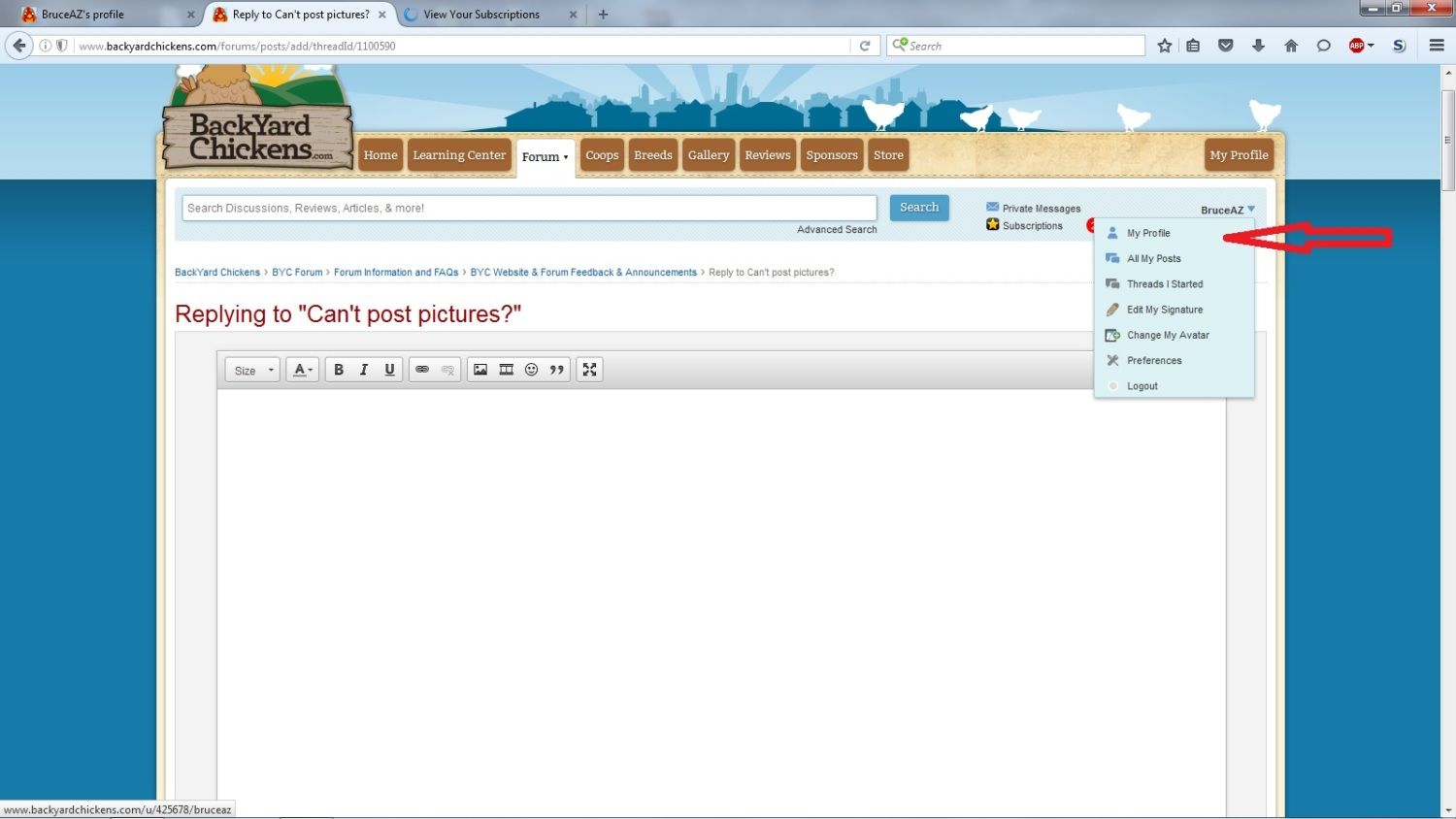Open the text color dropdown
The image size is (1456, 819).
point(302,370)
